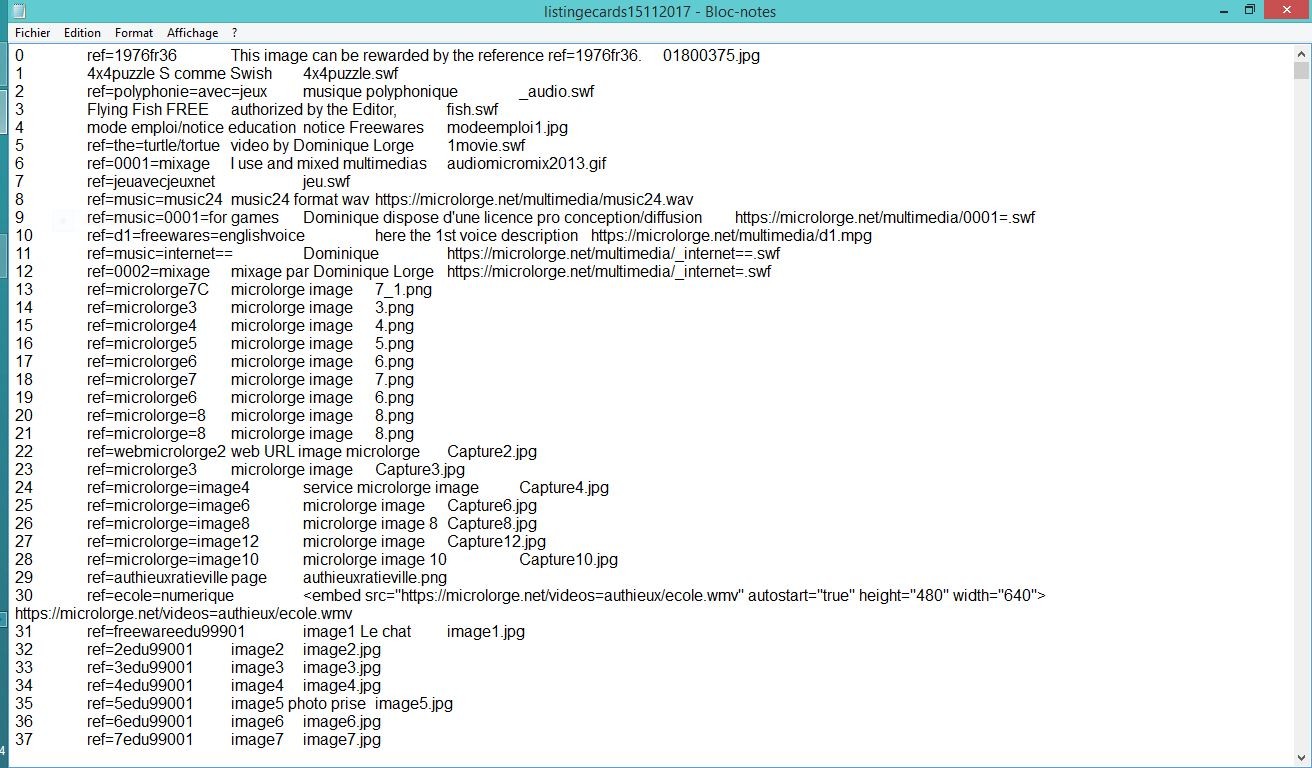Click the Bloc-notes icon in the title bar
Image resolution: width=1312 pixels, height=768 pixels.
(19, 11)
